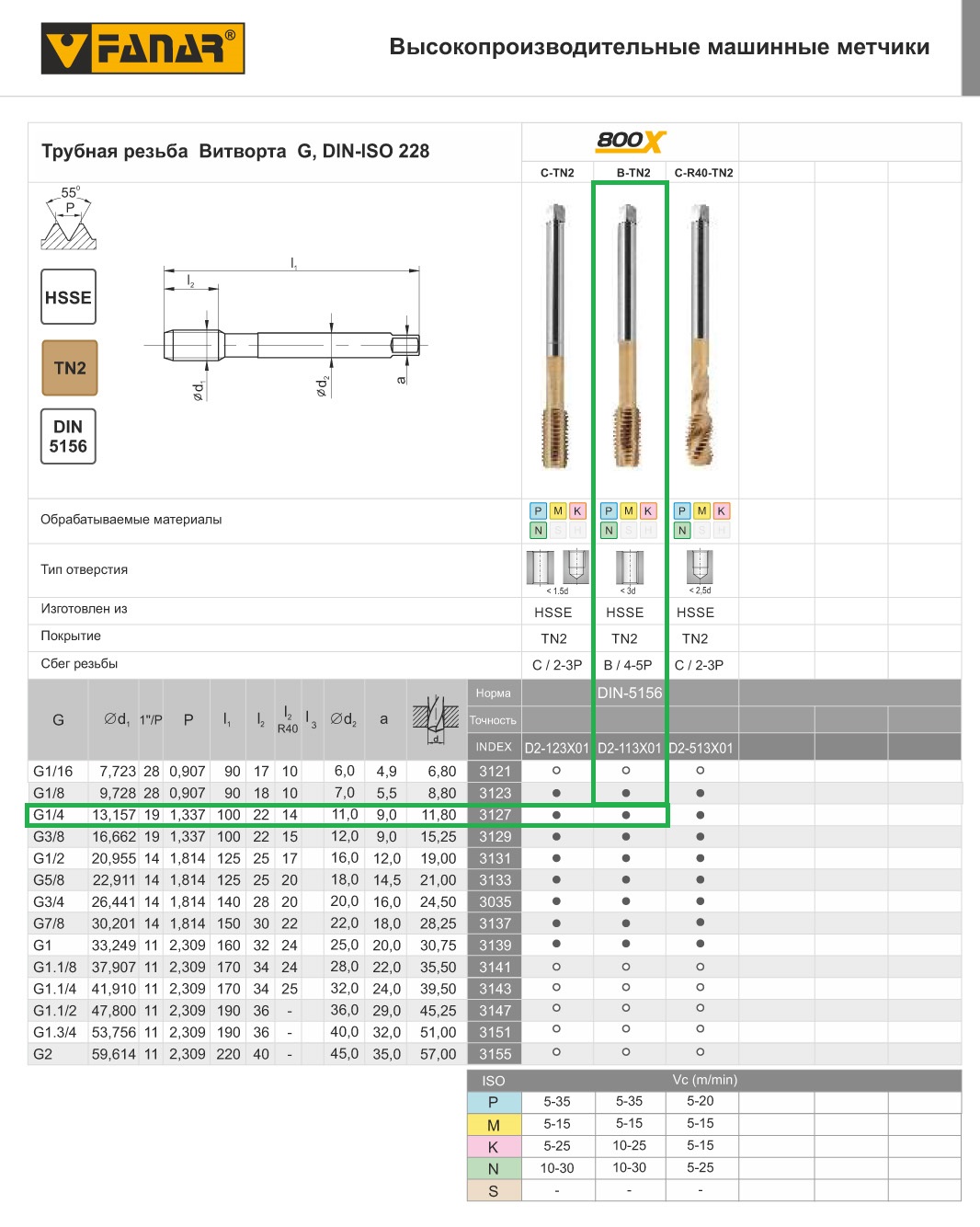The height and width of the screenshot is (1227, 980).
Task: Click the P material icon in B-TN2 column
Action: pyautogui.click(x=609, y=510)
